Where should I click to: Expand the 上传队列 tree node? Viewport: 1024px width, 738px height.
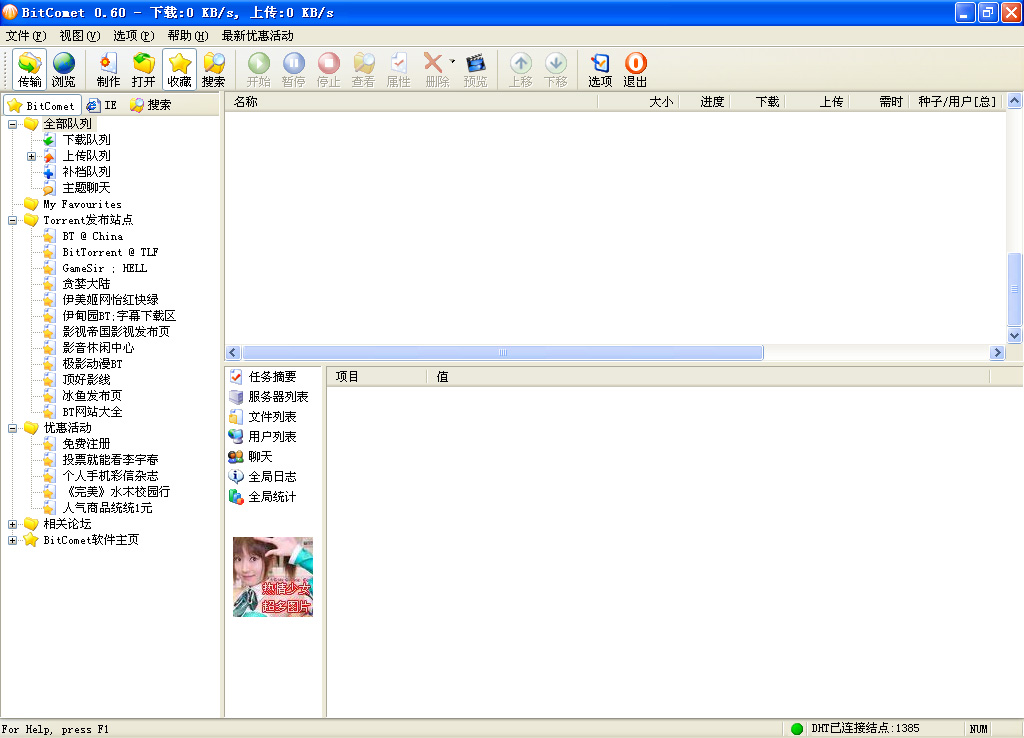point(31,156)
